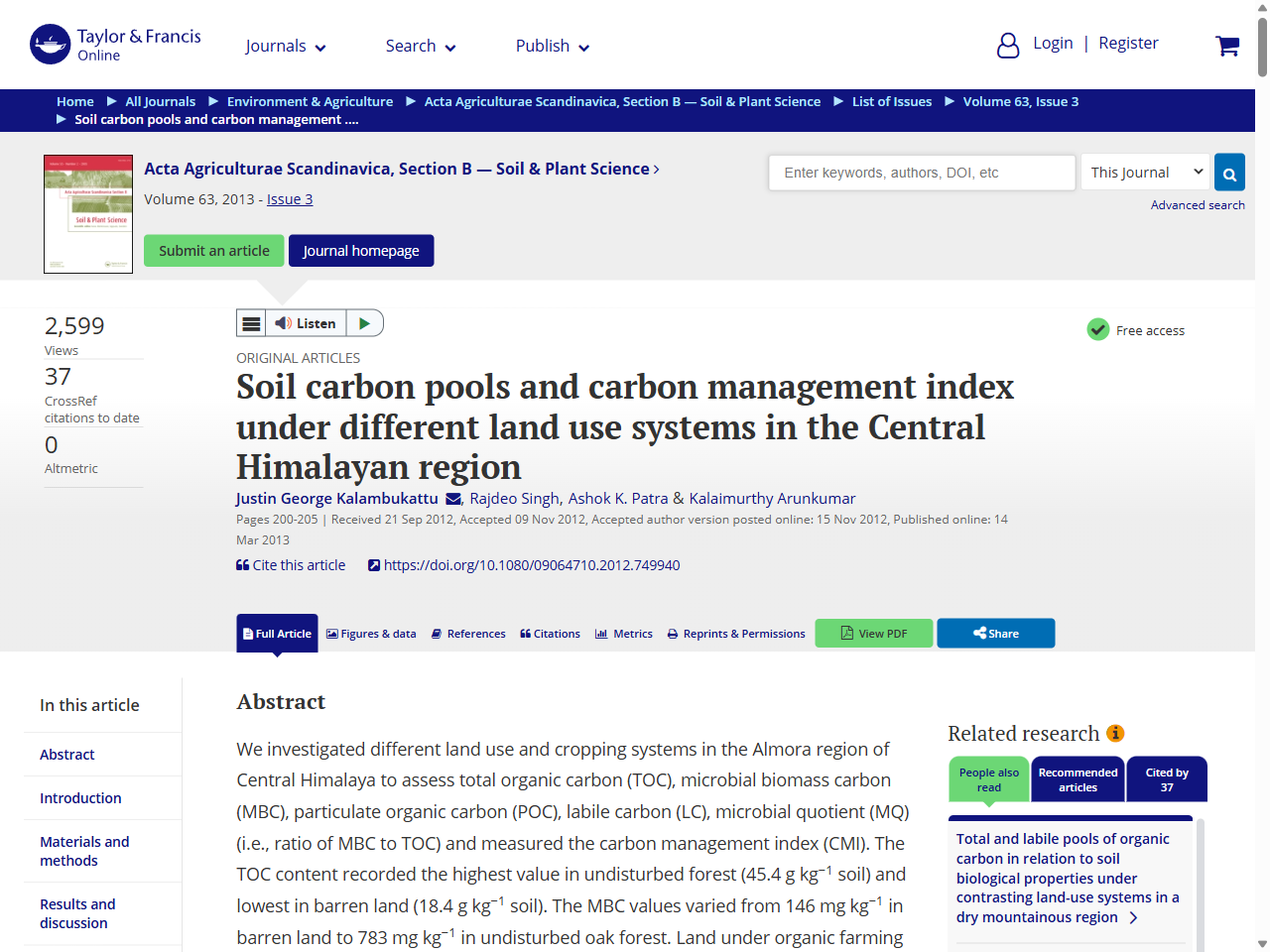Select People also read tab
Screen dimensions: 1270x952
pyautogui.click(x=988, y=779)
